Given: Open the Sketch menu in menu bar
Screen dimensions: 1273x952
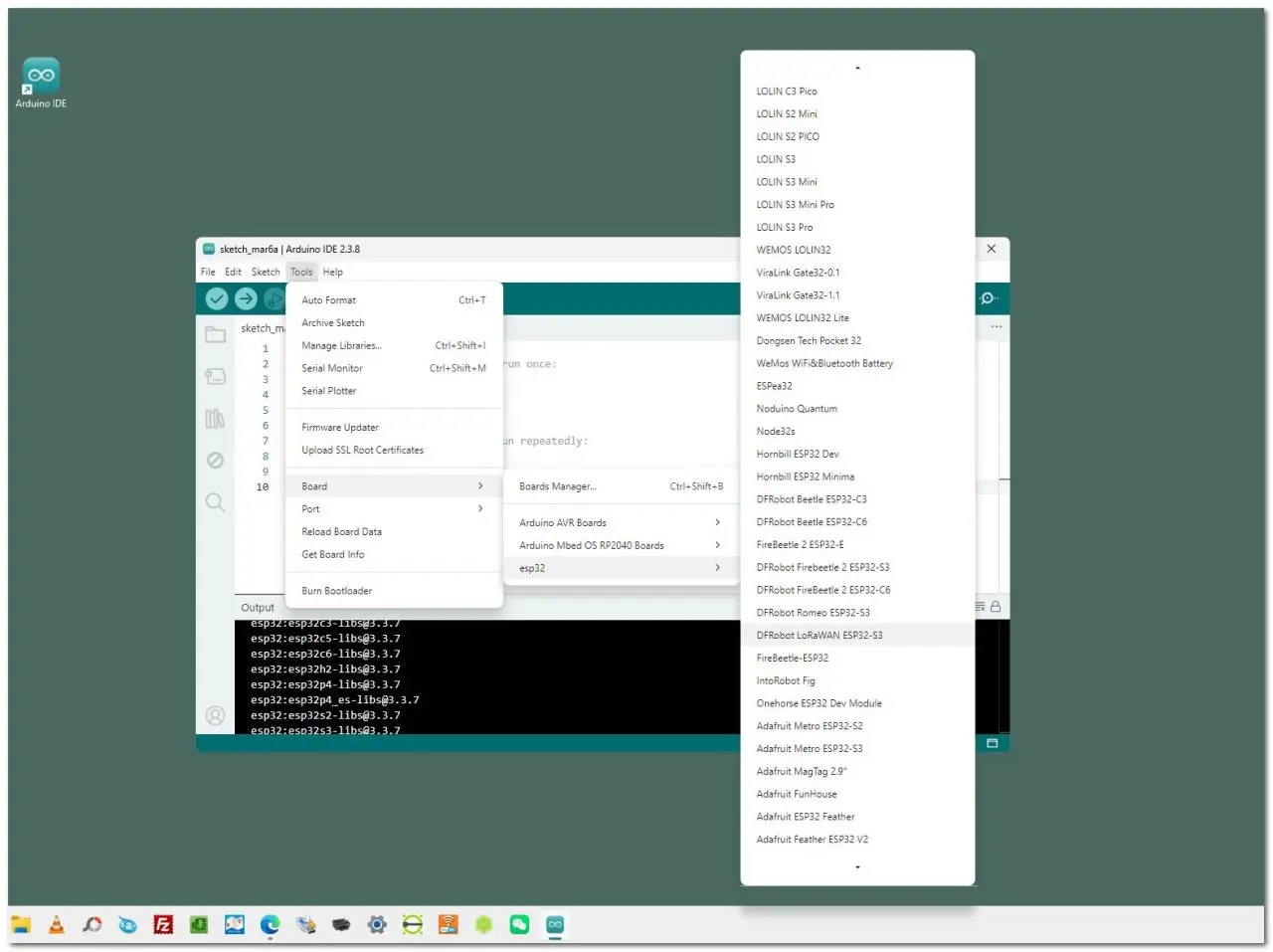Looking at the screenshot, I should 266,272.
